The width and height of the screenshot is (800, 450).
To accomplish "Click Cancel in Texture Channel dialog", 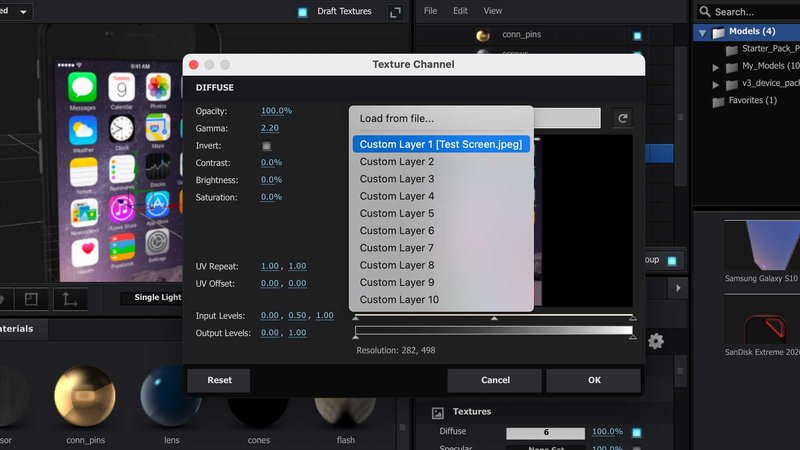I will click(x=495, y=380).
